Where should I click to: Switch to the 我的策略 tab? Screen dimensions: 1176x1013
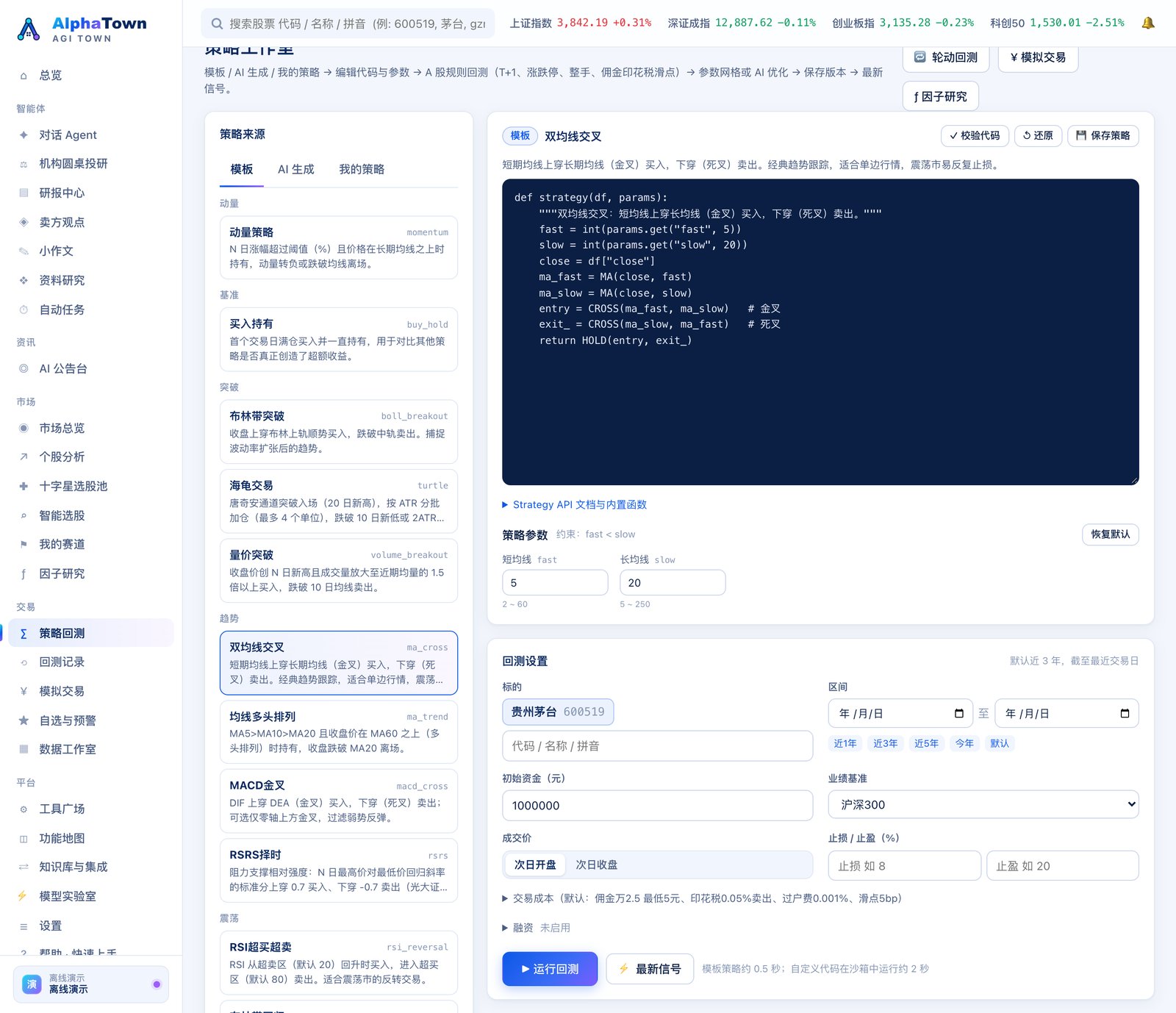coord(362,169)
